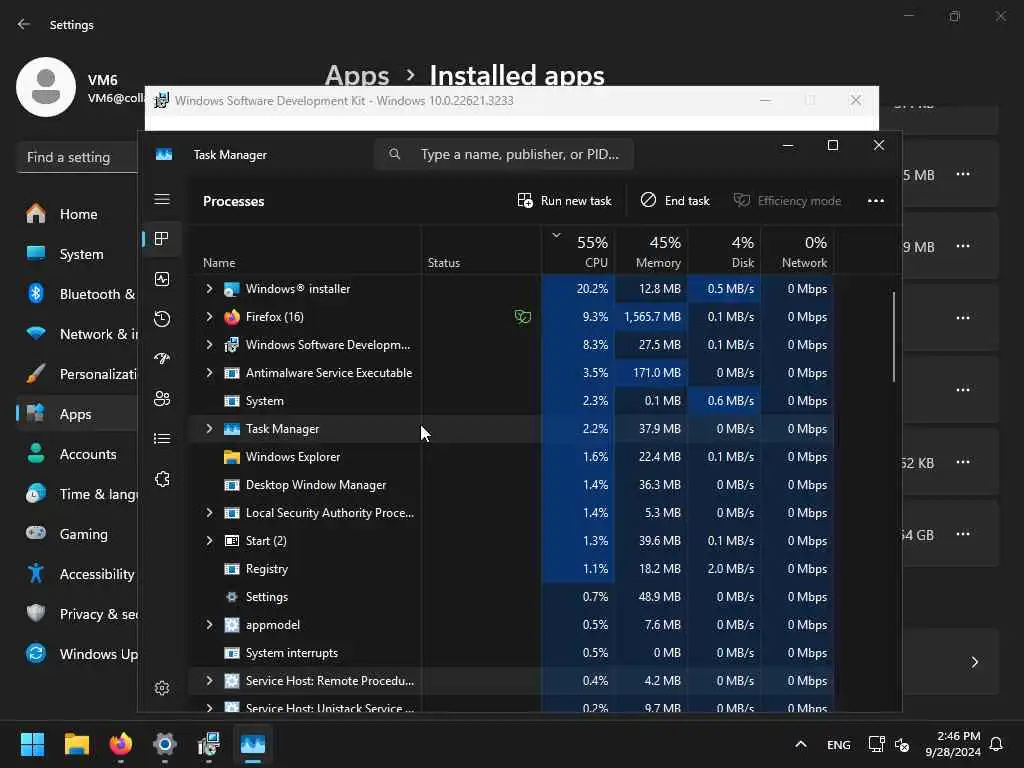Go back using Settings back arrow
1024x768 pixels.
[x=24, y=24]
